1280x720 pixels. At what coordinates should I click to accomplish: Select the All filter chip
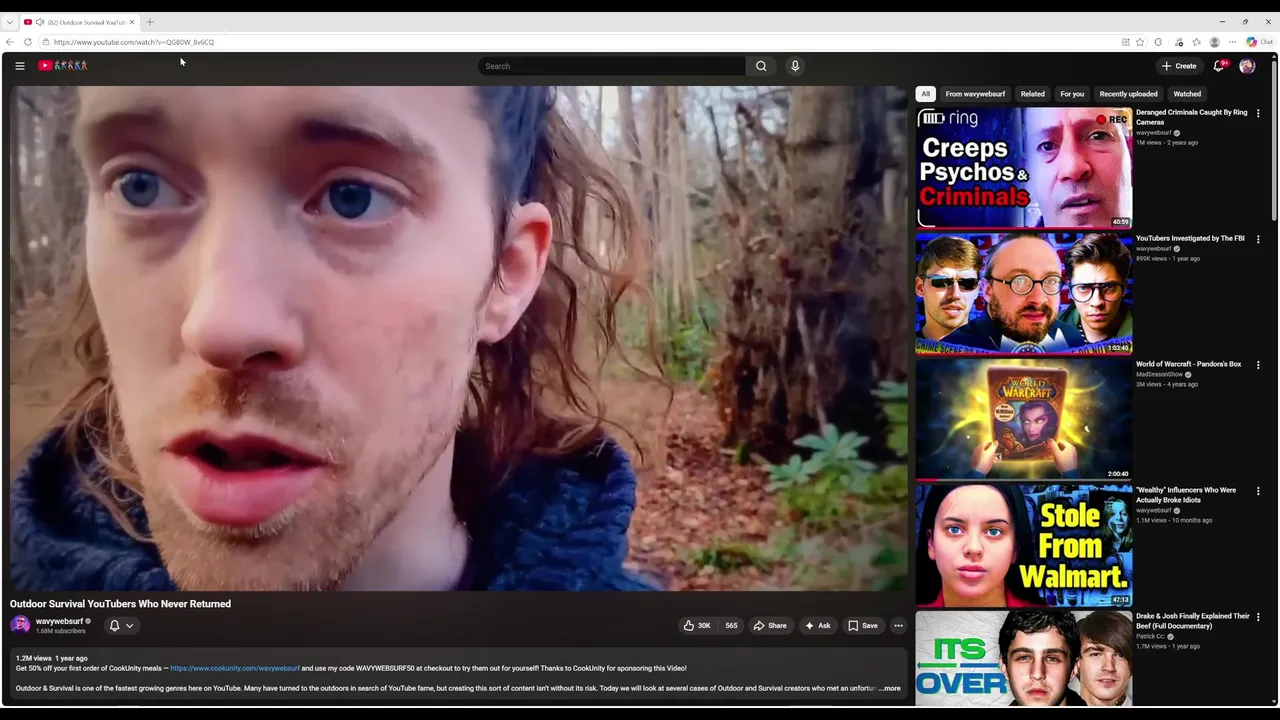[x=926, y=94]
